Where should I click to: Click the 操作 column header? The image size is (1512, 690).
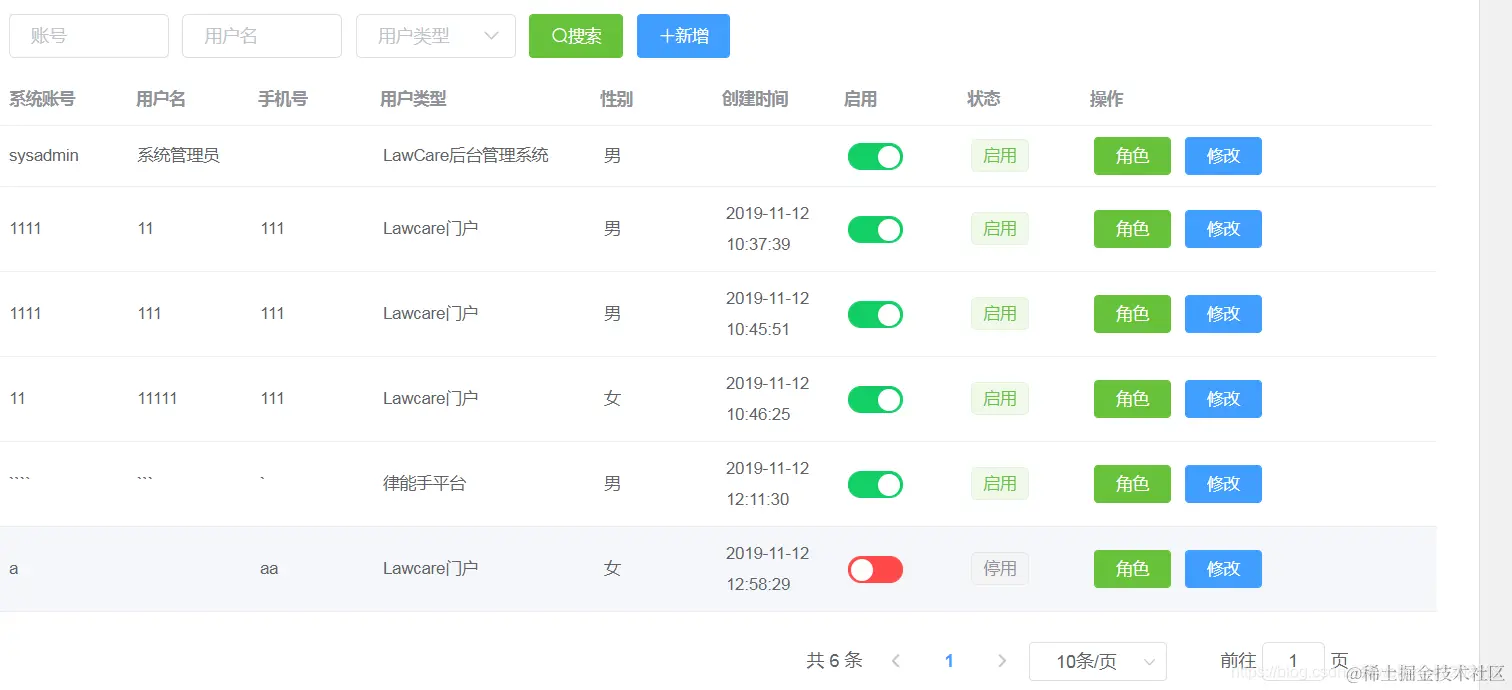1106,99
